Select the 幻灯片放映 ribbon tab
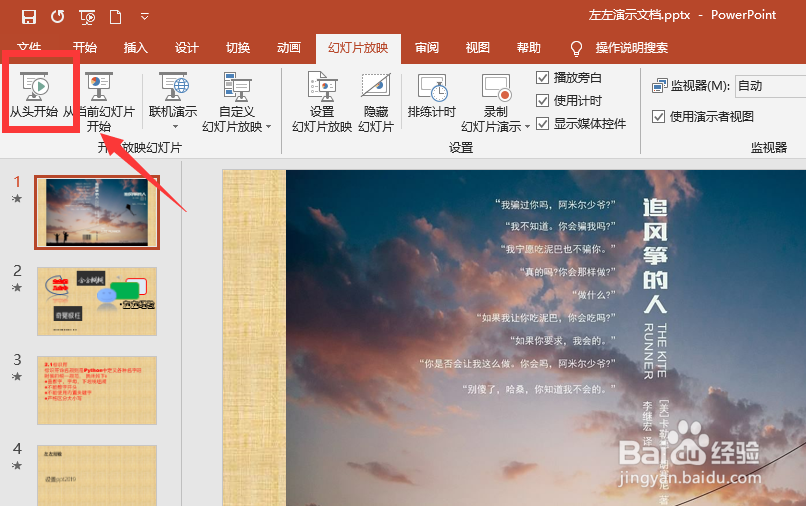Image resolution: width=806 pixels, height=506 pixels. tap(358, 48)
